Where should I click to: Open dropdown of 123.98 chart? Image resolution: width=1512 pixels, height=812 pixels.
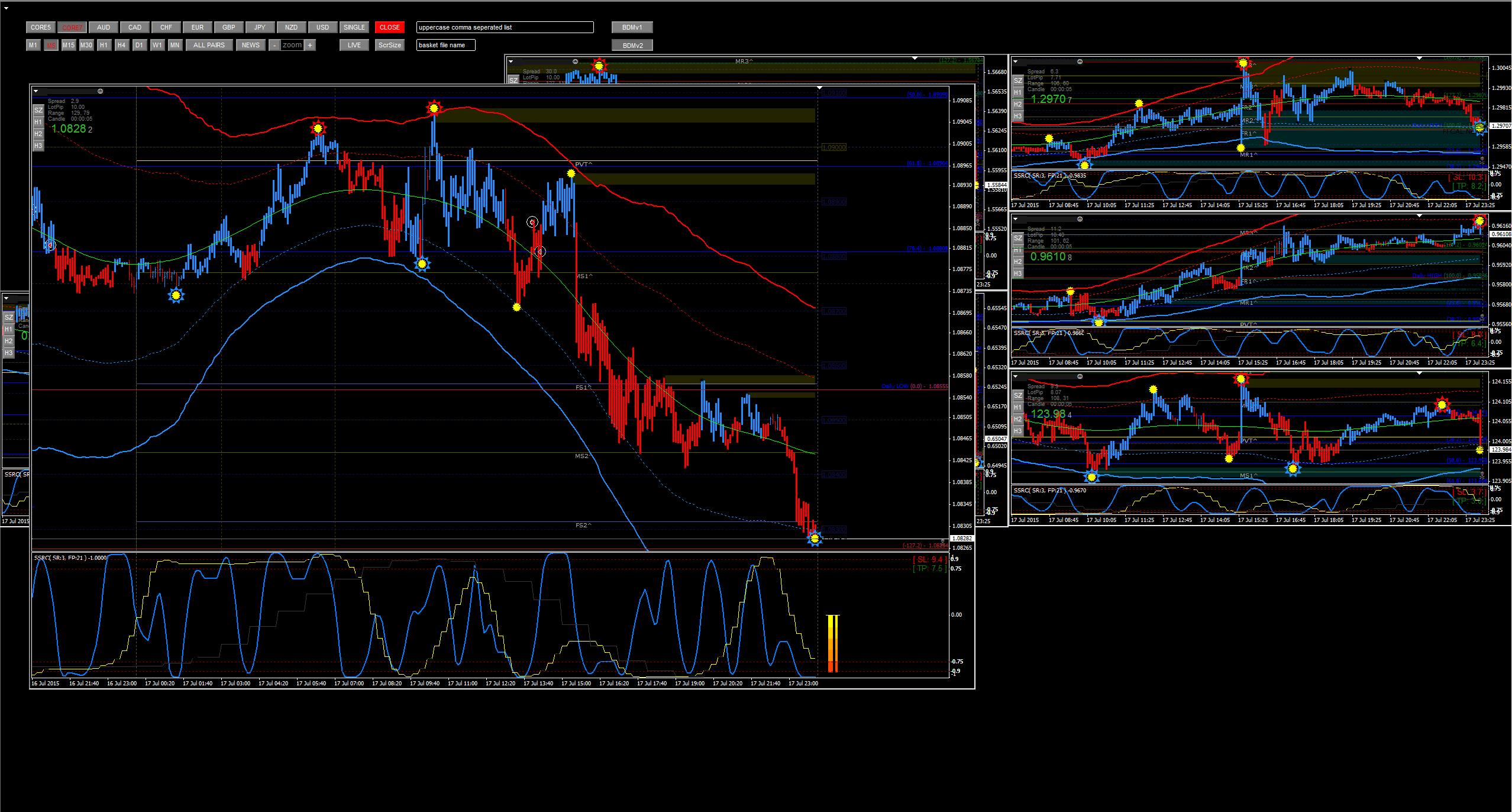pos(1016,376)
